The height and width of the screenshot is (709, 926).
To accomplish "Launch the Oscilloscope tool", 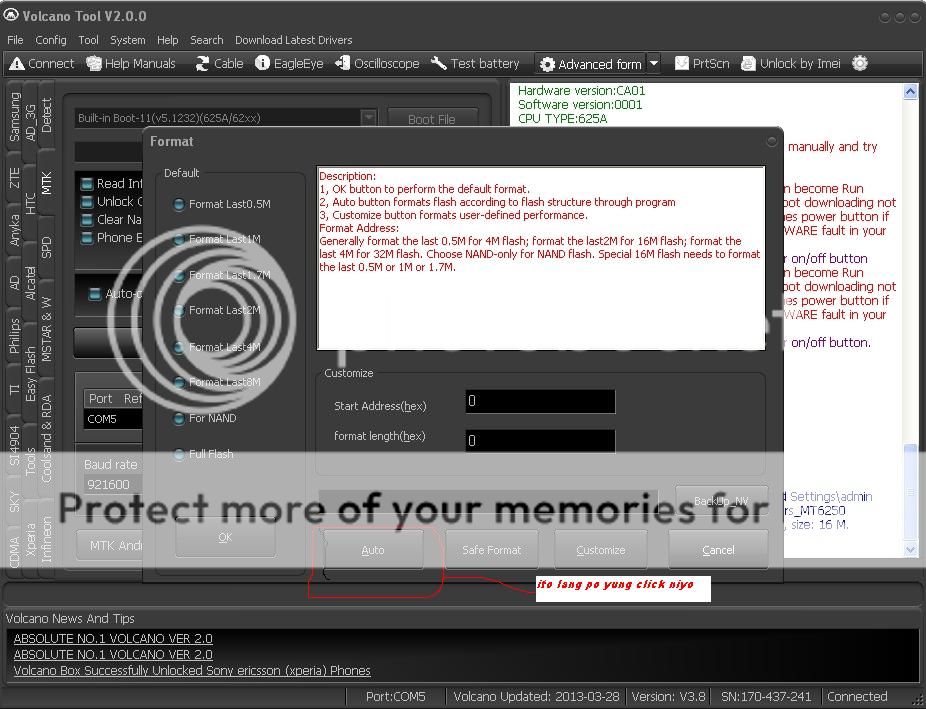I will point(377,63).
